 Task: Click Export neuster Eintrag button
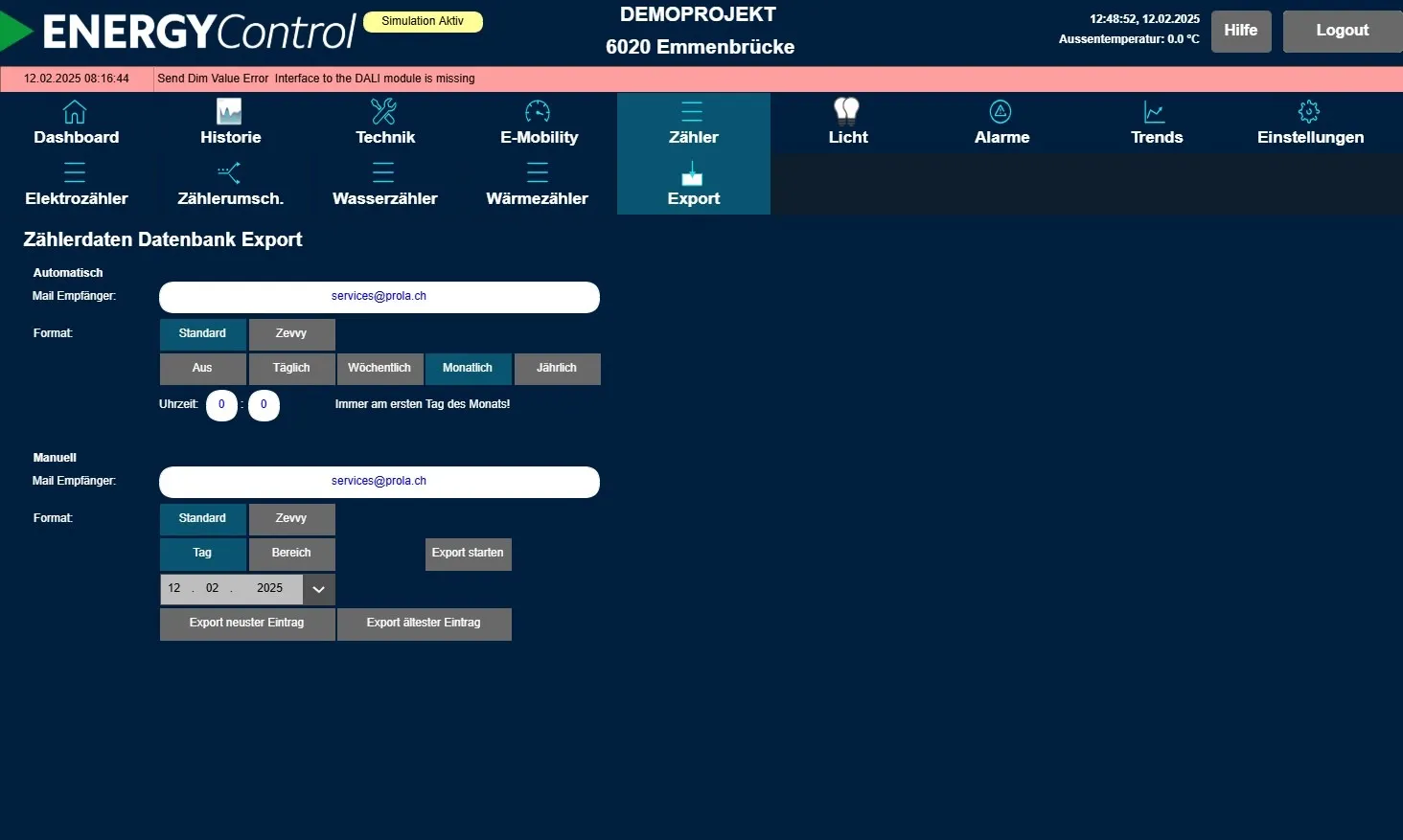coord(247,624)
